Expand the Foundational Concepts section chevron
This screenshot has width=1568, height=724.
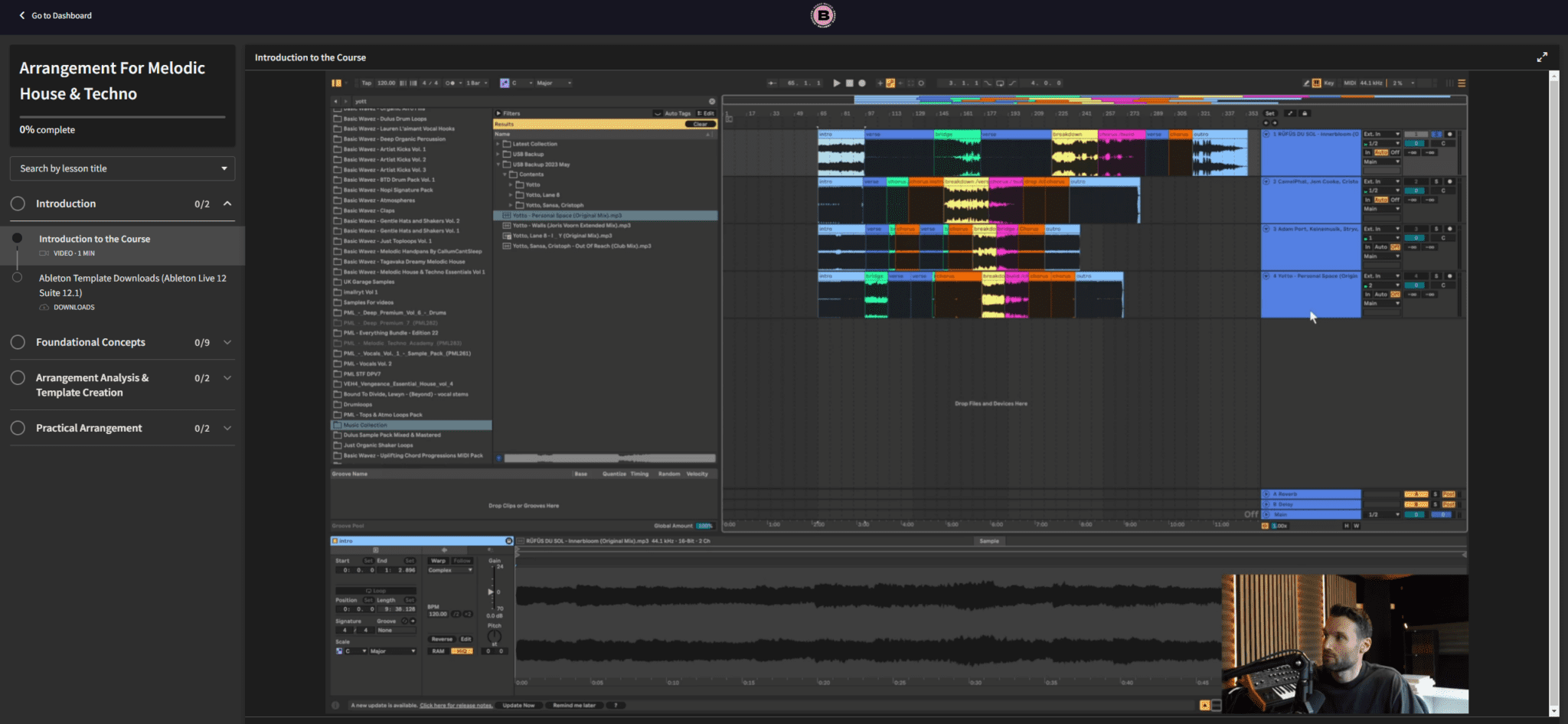coord(227,342)
